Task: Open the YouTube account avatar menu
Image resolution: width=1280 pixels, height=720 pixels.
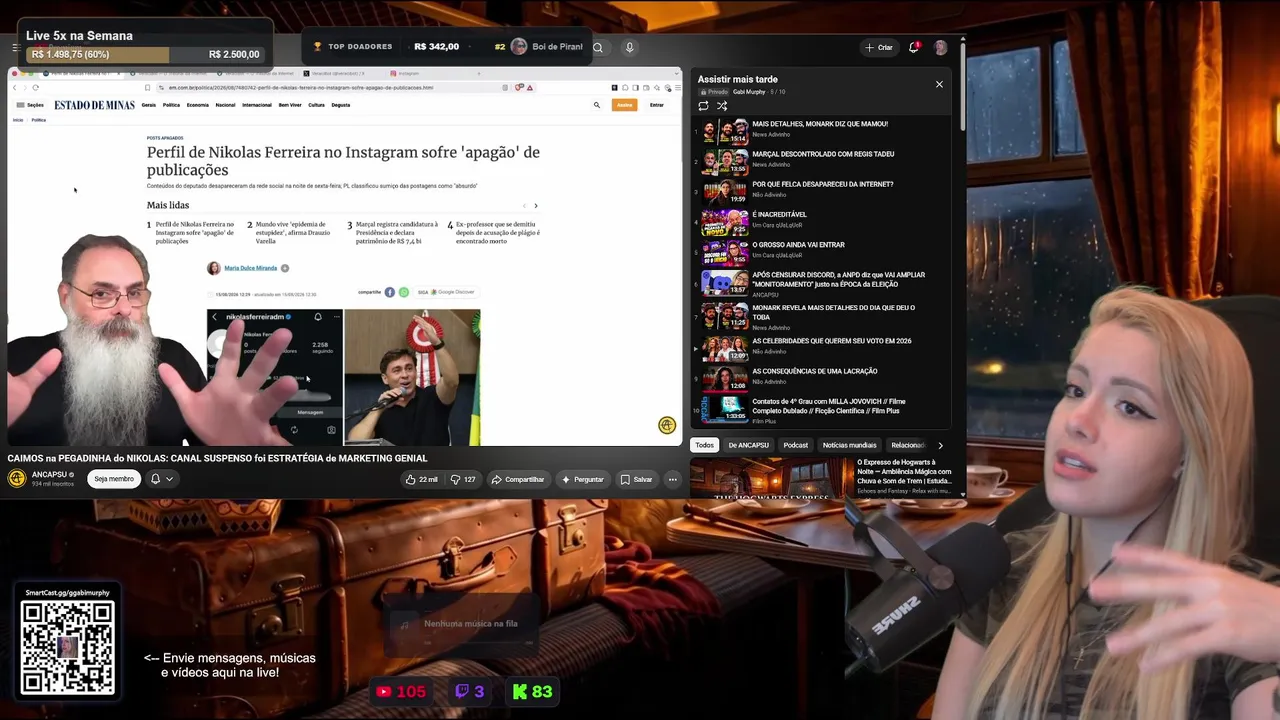Action: coord(940,47)
